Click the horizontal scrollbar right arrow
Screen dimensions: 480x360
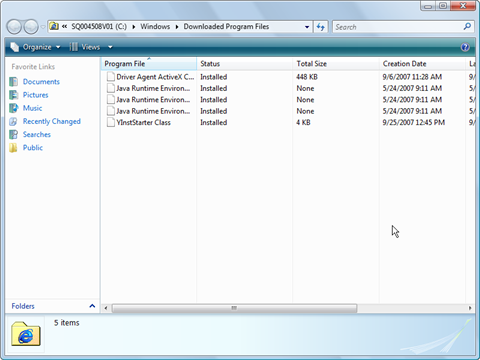tap(470, 308)
